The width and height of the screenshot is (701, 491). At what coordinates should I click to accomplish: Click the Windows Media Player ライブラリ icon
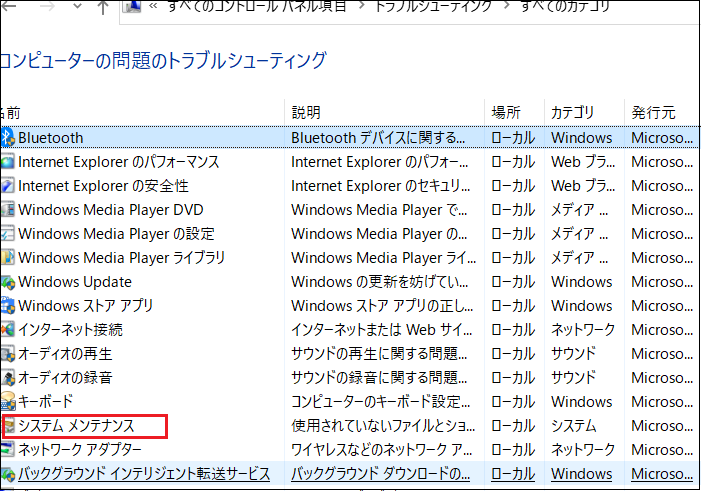[x=7, y=258]
